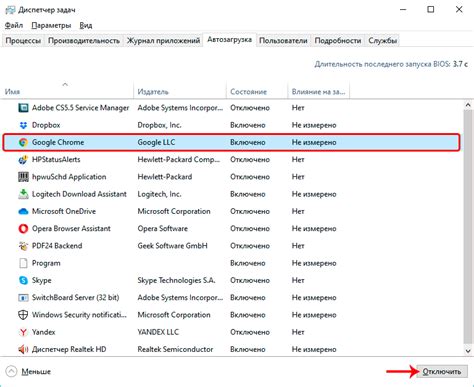This screenshot has width=474, height=387.
Task: Select the Adobe CS5.5 Service Manager name
Action: pyautogui.click(x=80, y=108)
